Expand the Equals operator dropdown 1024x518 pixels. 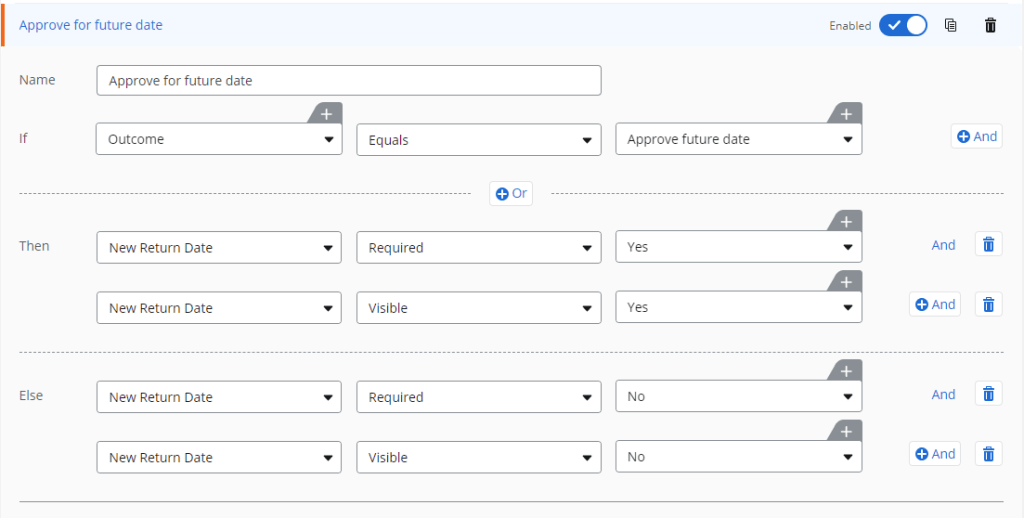coord(479,140)
